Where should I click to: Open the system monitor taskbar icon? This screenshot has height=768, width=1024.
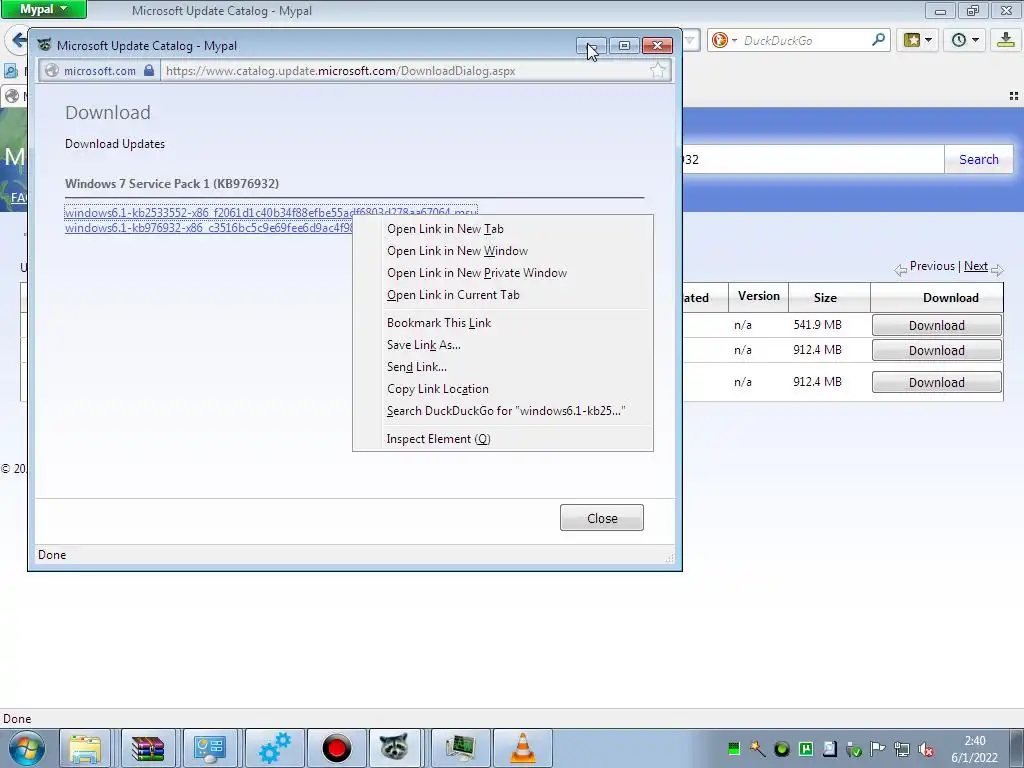(x=460, y=748)
